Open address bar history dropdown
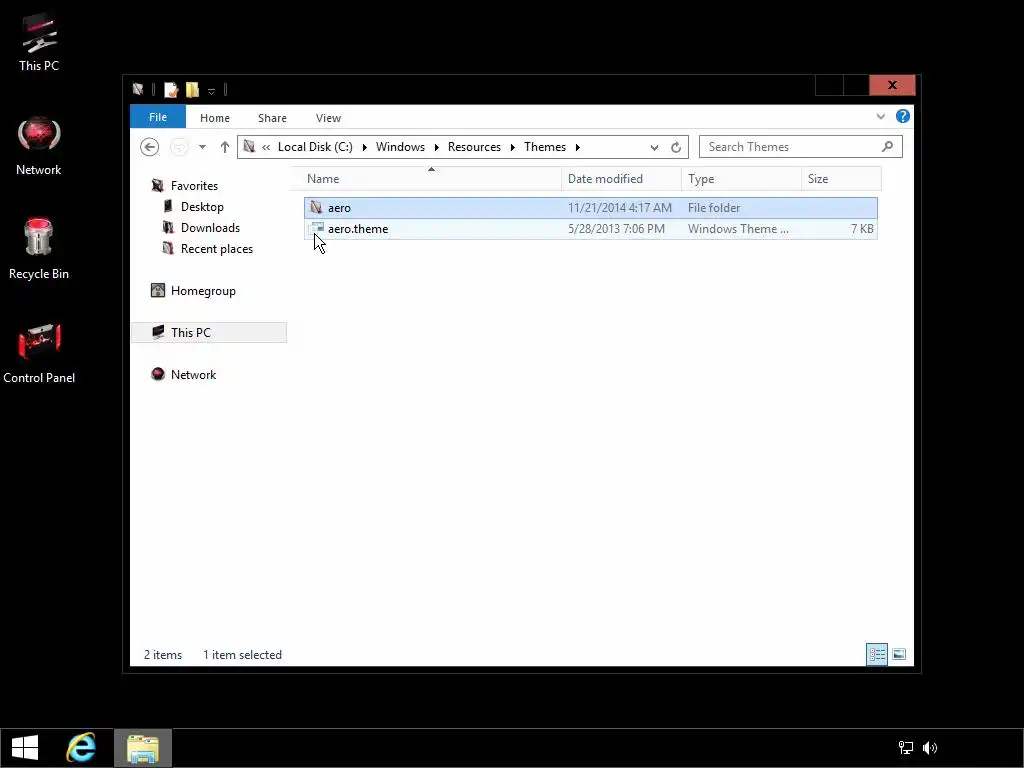The image size is (1024, 768). (654, 148)
